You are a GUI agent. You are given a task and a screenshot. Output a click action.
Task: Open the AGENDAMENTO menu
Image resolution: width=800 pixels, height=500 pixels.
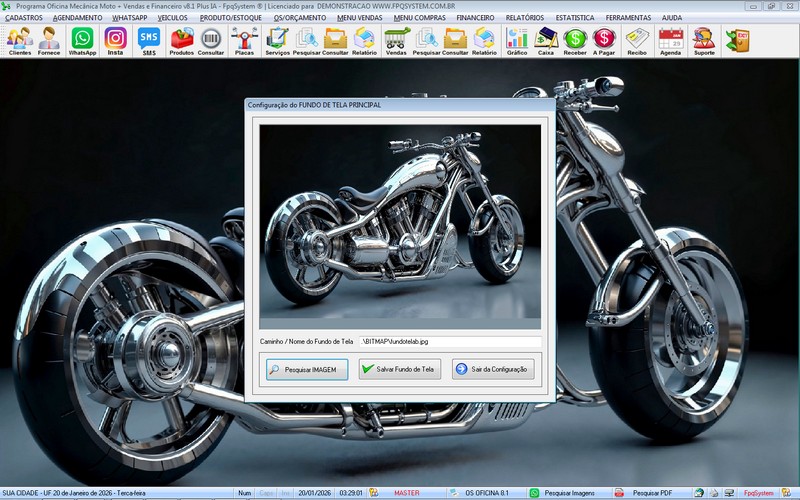[x=78, y=17]
